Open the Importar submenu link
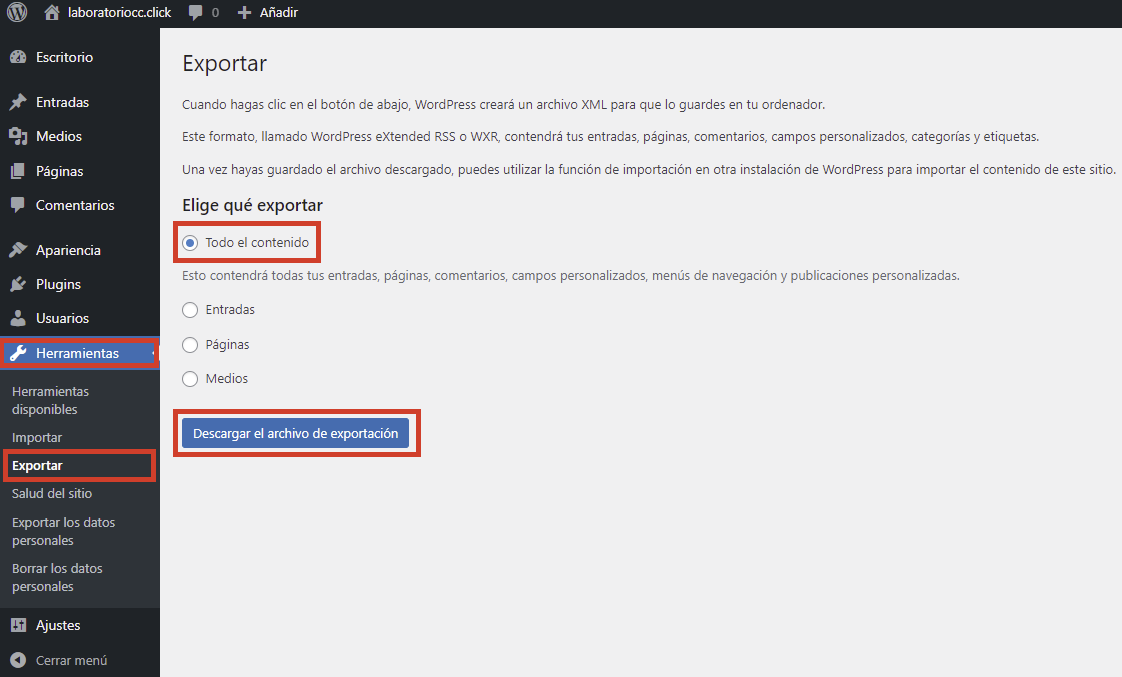This screenshot has width=1122, height=677. [36, 437]
